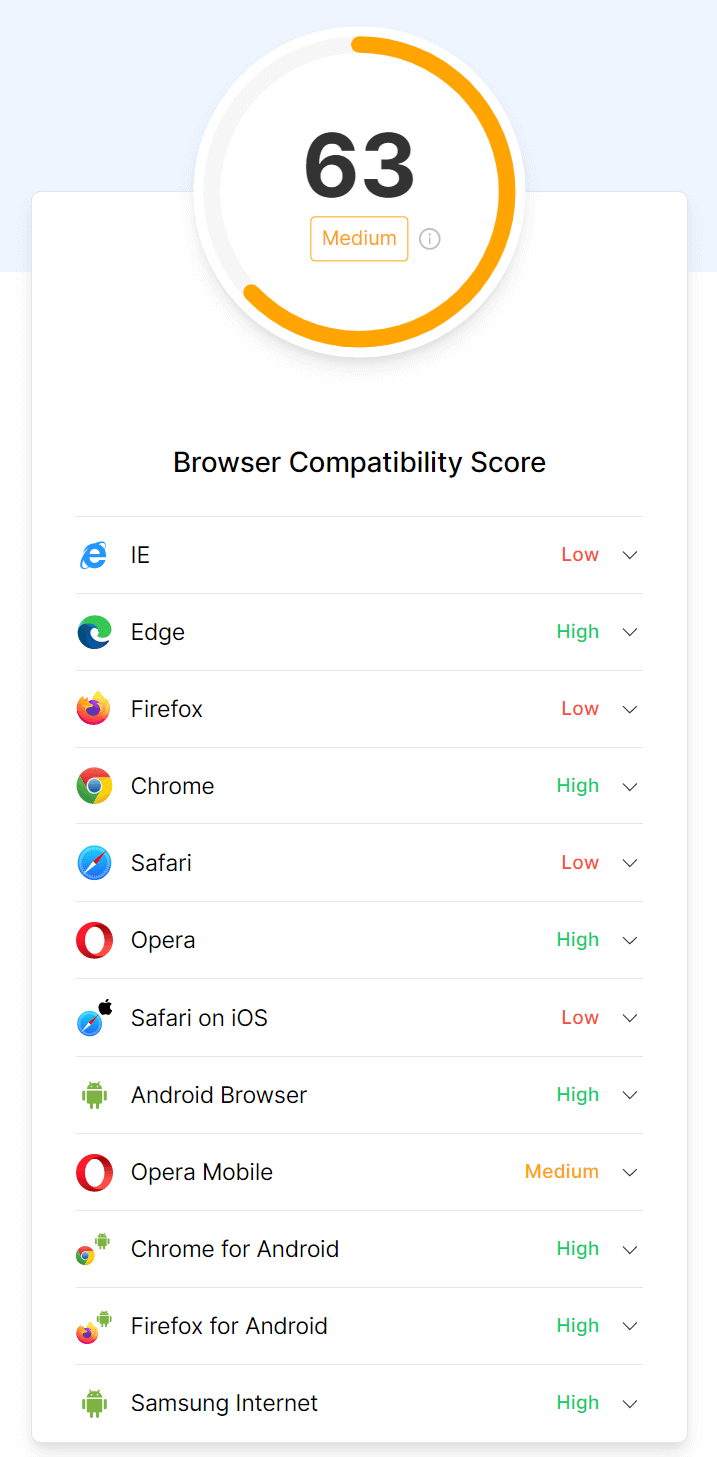Click the Medium score badge
717x1457 pixels.
[359, 238]
